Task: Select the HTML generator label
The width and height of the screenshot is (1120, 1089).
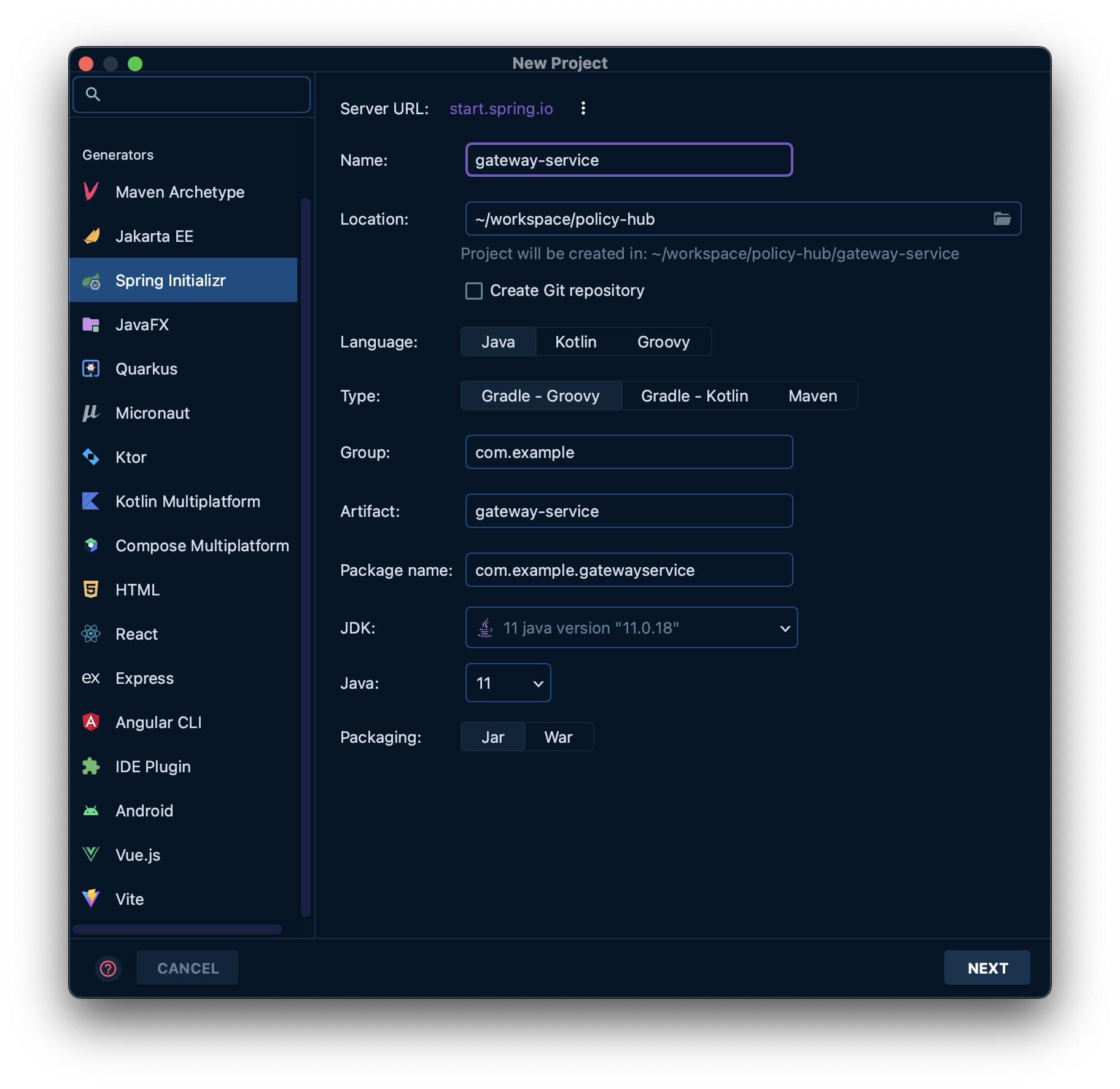Action: click(x=138, y=590)
